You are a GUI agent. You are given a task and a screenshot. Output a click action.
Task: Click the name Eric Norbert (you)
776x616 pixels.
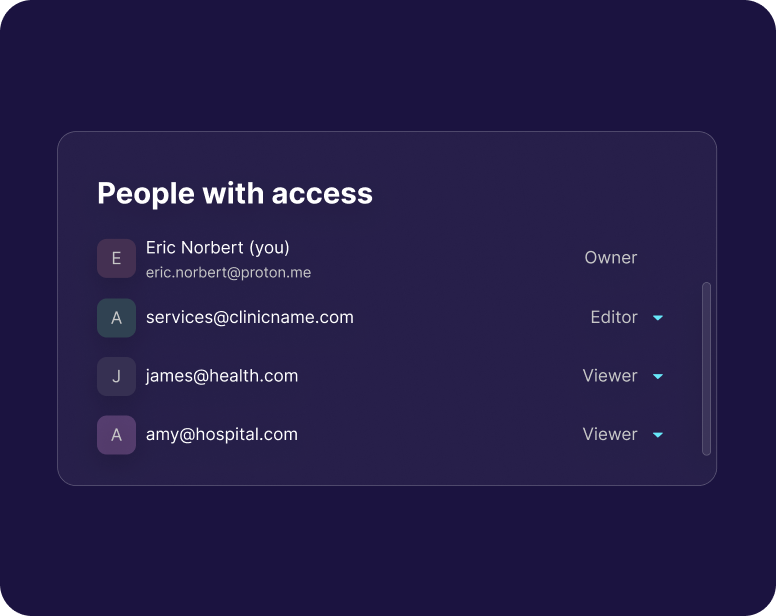click(x=218, y=247)
